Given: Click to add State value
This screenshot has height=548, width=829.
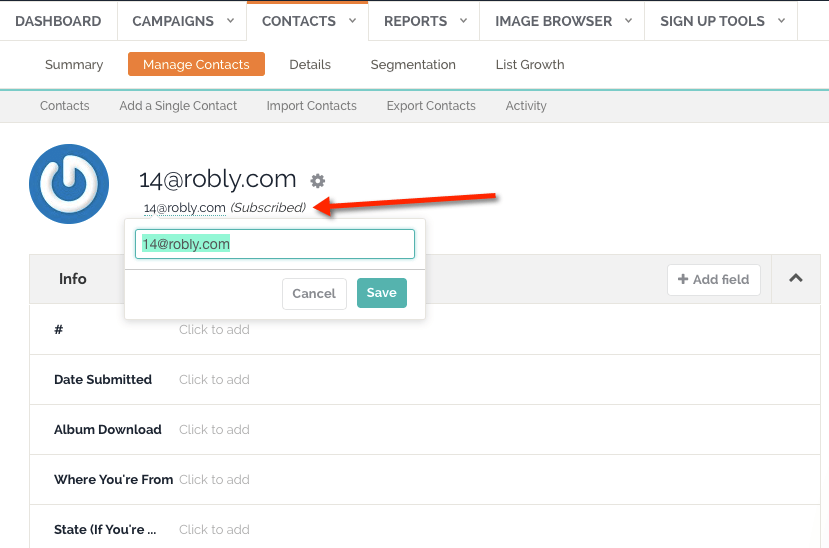Looking at the screenshot, I should 214,530.
